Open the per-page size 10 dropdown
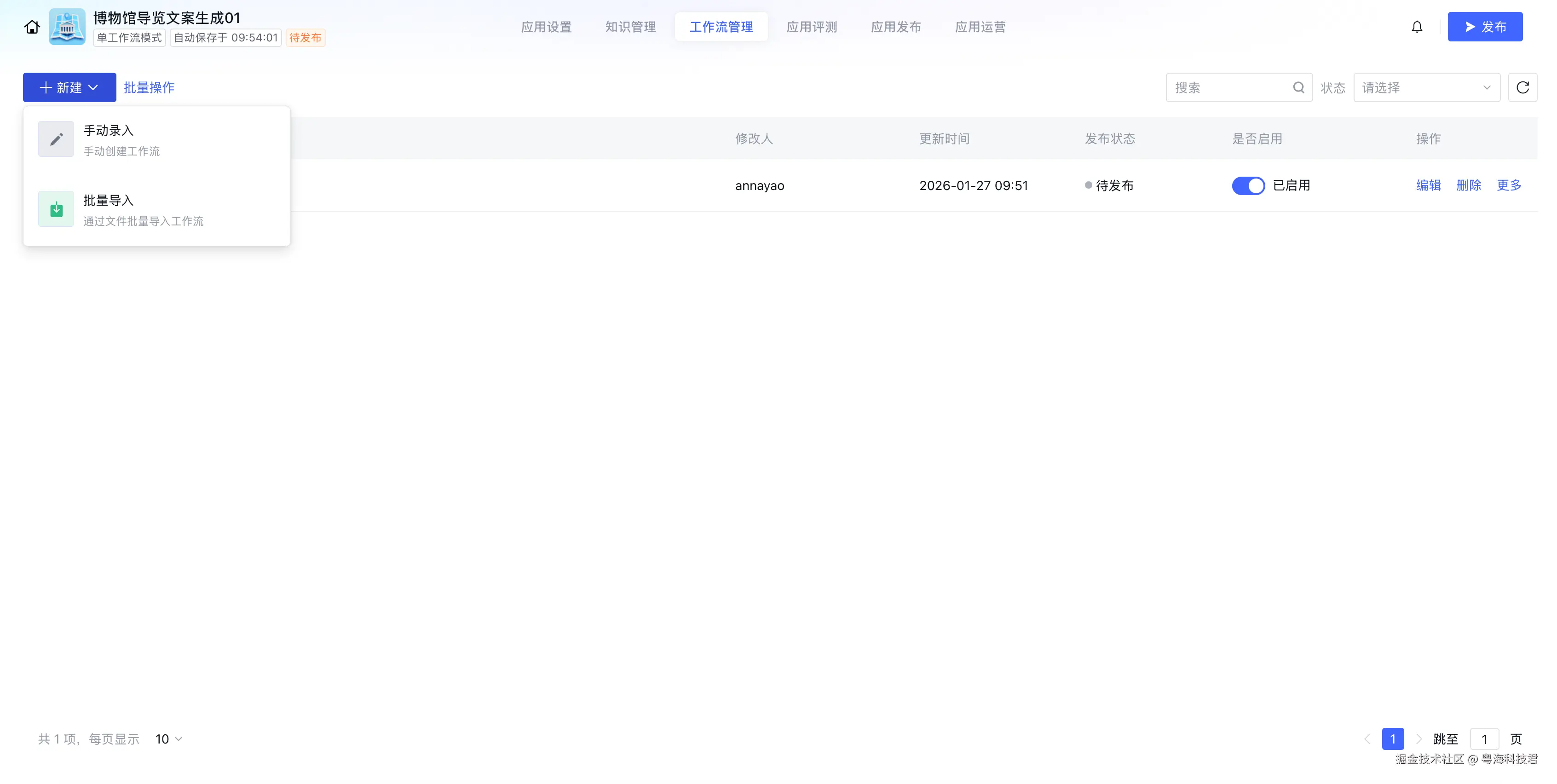1557x784 pixels. 169,738
